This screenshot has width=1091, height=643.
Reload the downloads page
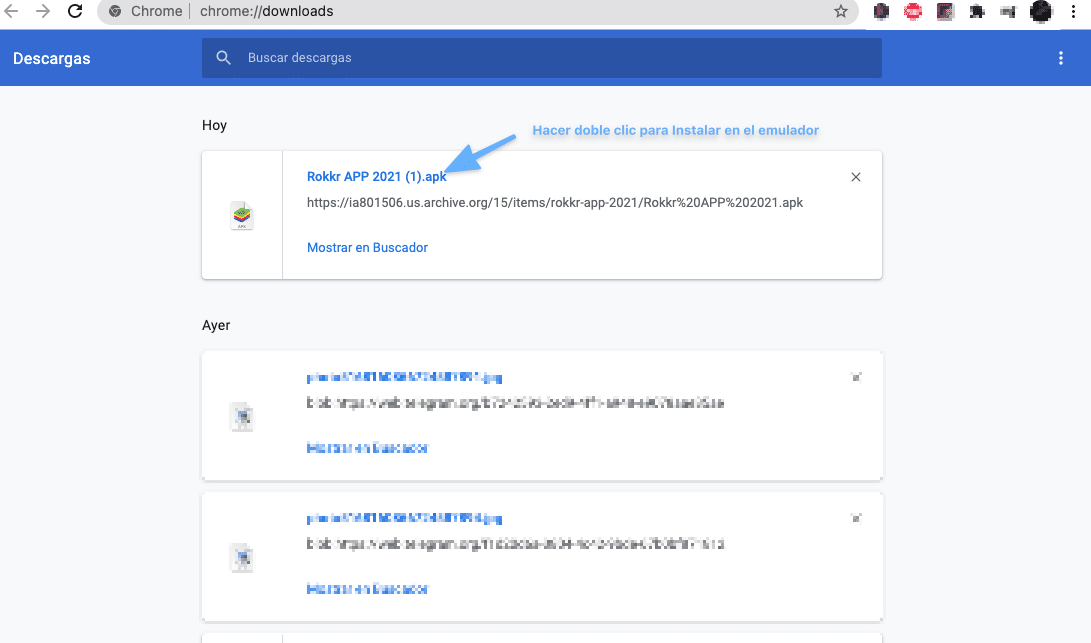74,11
